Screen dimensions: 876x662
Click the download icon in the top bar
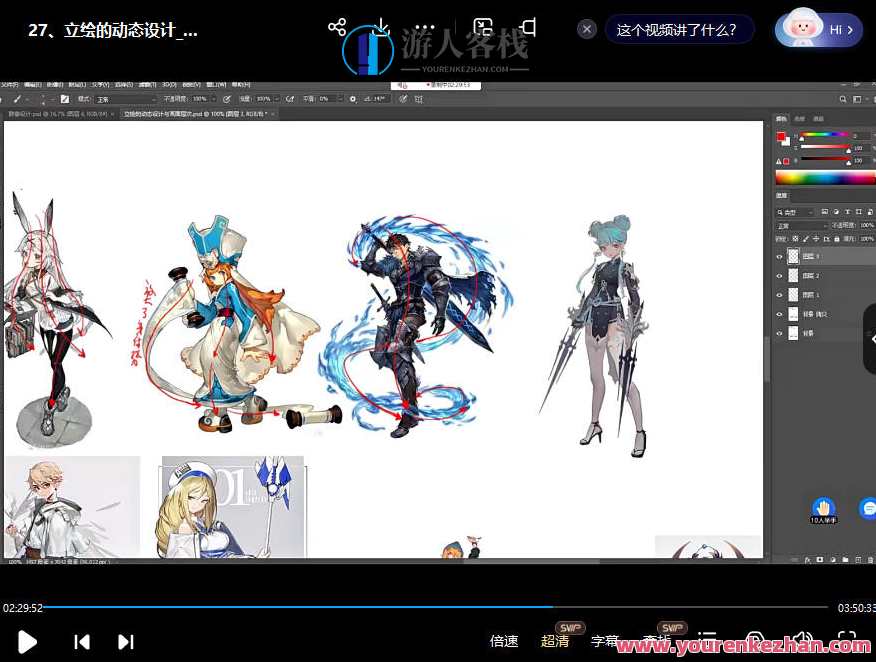(x=381, y=27)
